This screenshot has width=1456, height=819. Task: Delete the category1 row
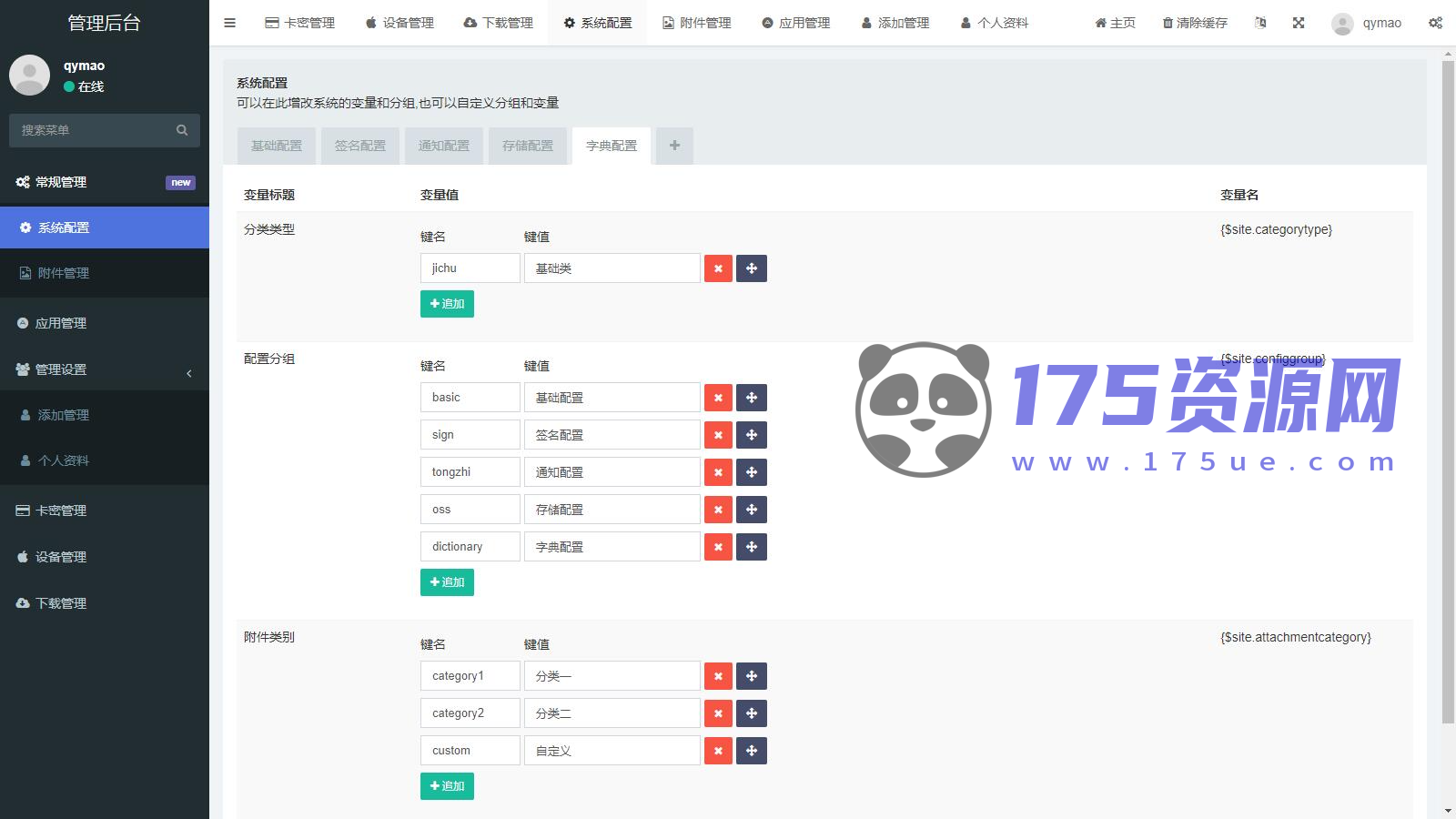coord(718,676)
